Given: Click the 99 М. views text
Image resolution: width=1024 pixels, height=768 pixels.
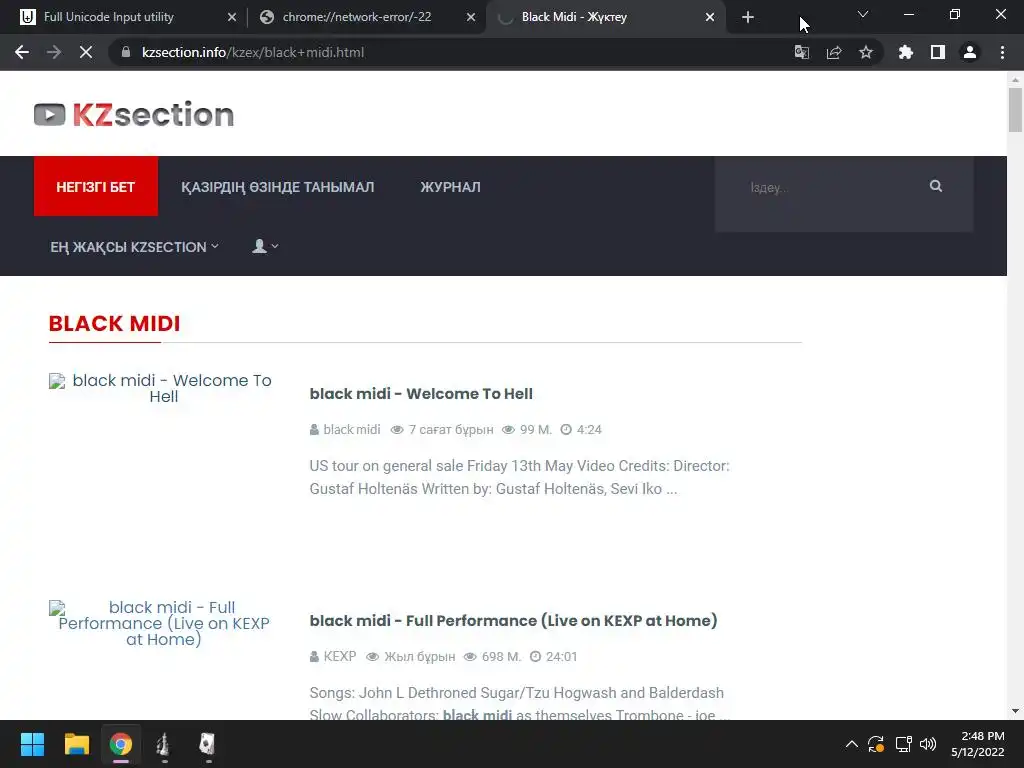Looking at the screenshot, I should click(x=536, y=430).
